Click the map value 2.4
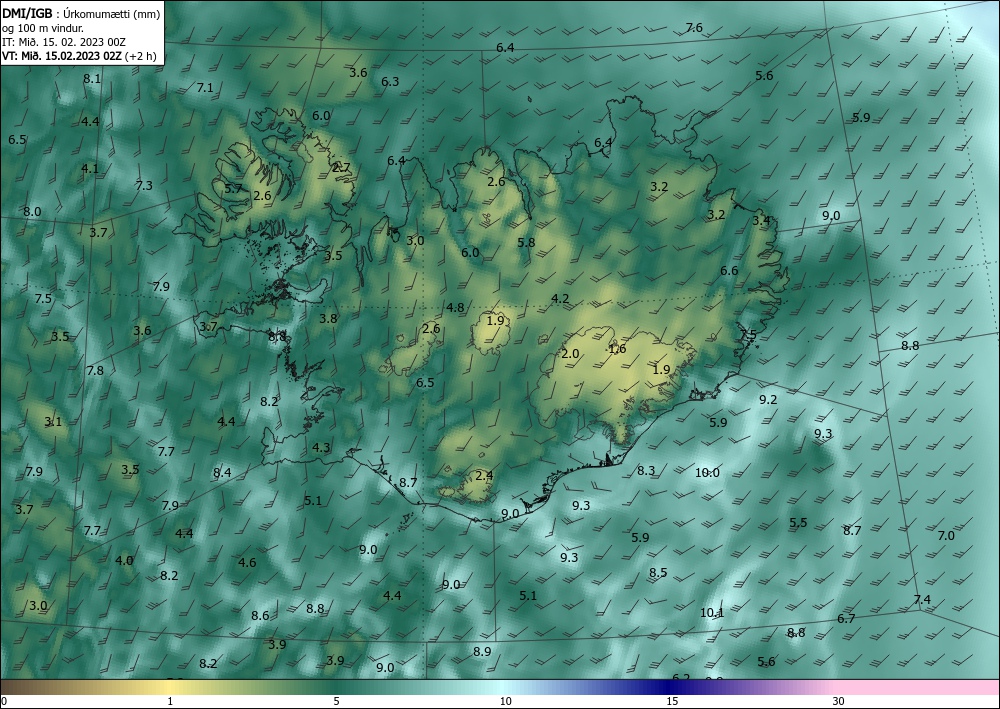 click(x=484, y=476)
